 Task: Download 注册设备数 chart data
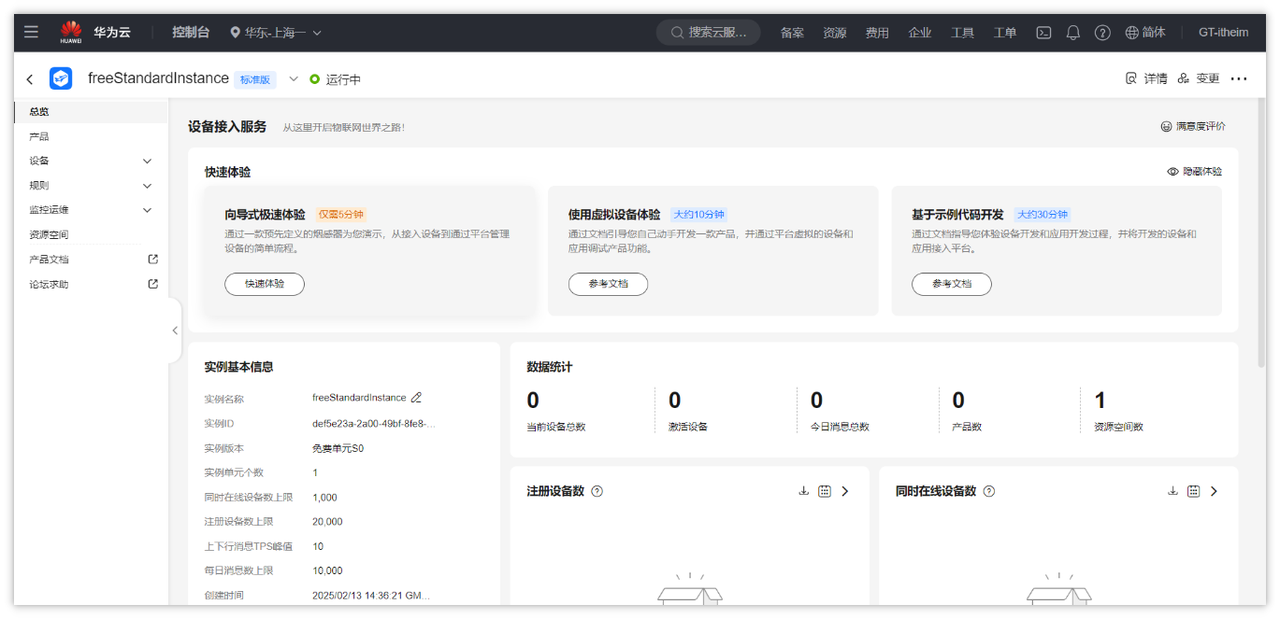pos(803,491)
